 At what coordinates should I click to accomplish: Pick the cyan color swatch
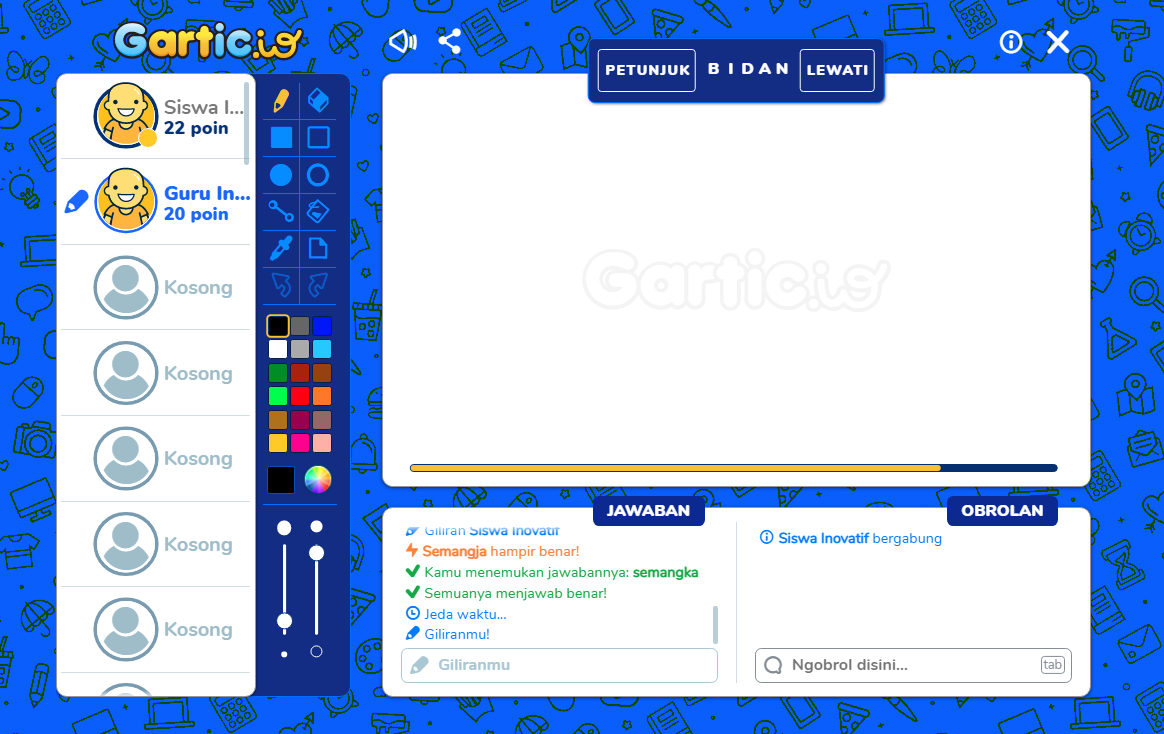pyautogui.click(x=321, y=349)
